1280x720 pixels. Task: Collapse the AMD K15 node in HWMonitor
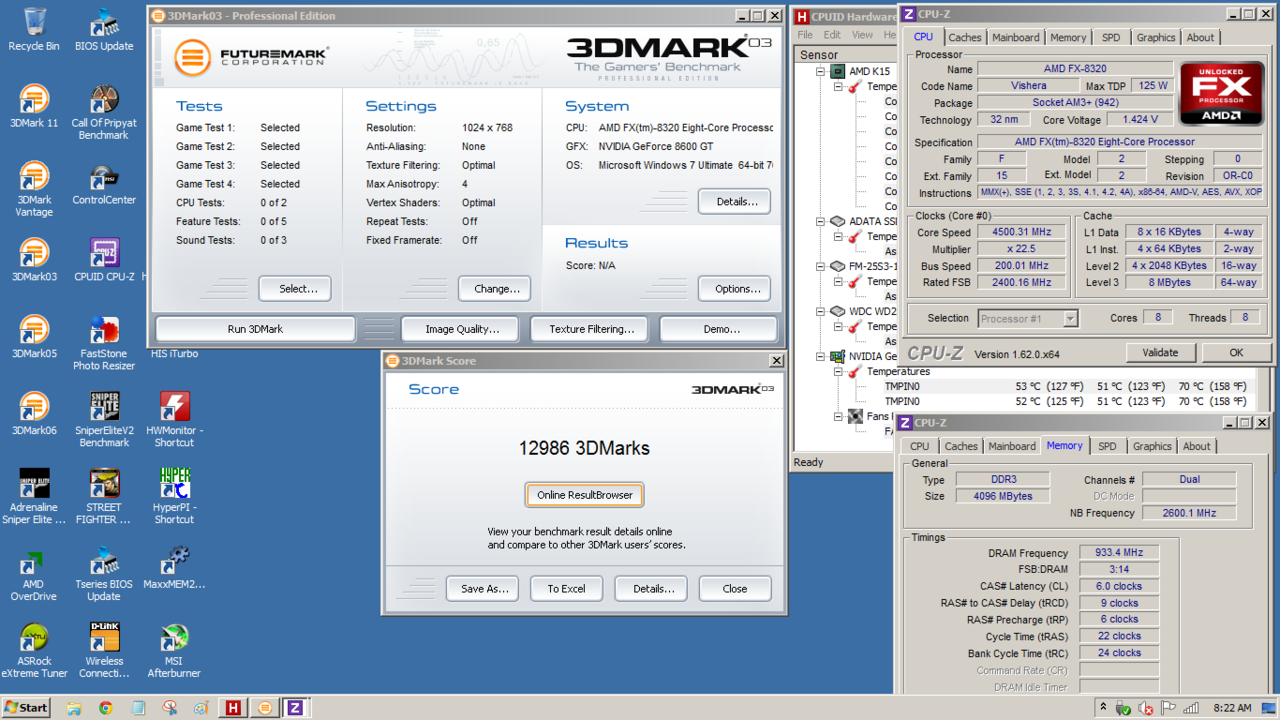[821, 72]
